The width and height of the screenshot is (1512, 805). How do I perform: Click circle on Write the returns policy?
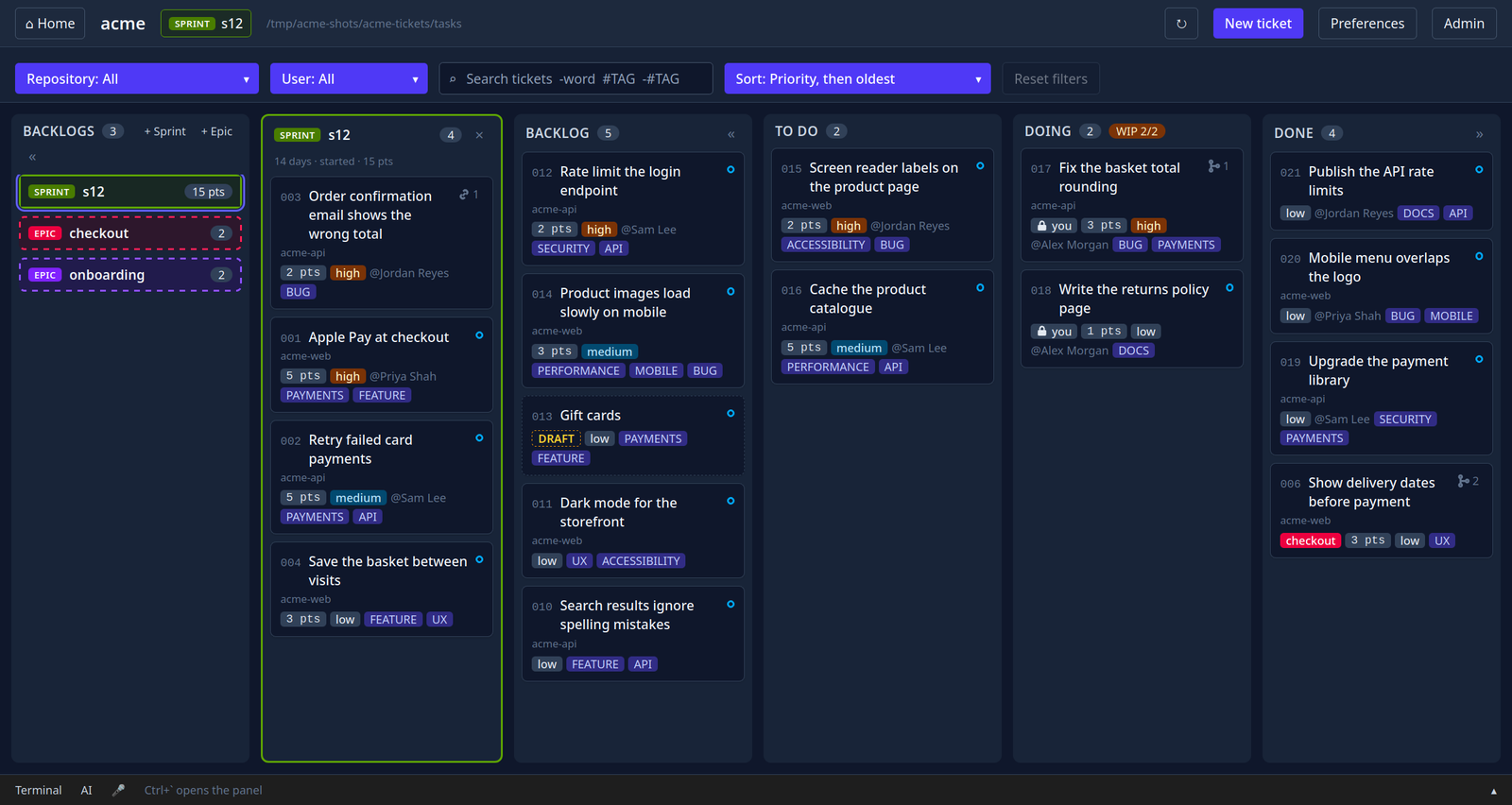pyautogui.click(x=1229, y=288)
